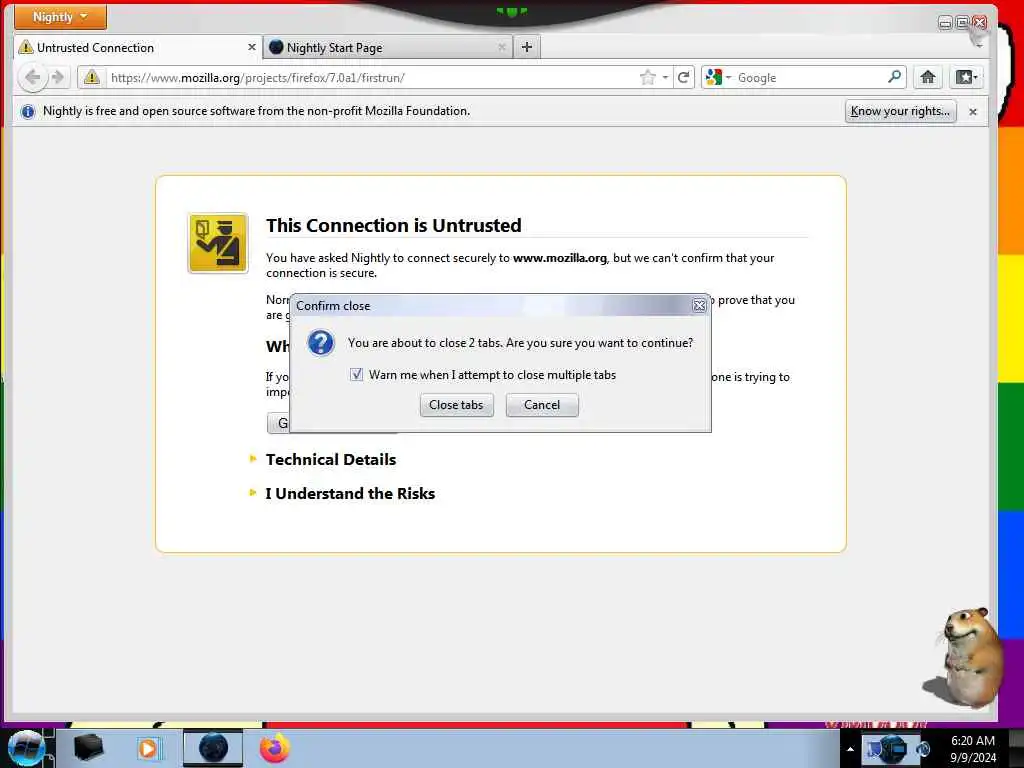Close the Confirm close dialog
This screenshot has height=768, width=1024.
pyautogui.click(x=699, y=305)
